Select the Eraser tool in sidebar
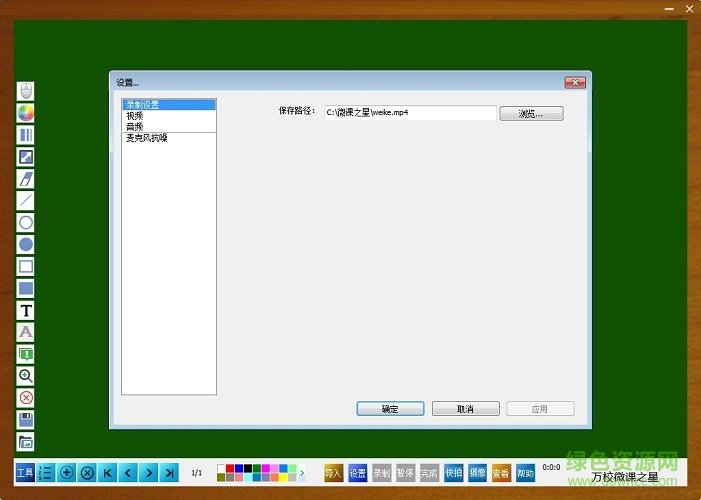This screenshot has height=500, width=701. [x=26, y=178]
